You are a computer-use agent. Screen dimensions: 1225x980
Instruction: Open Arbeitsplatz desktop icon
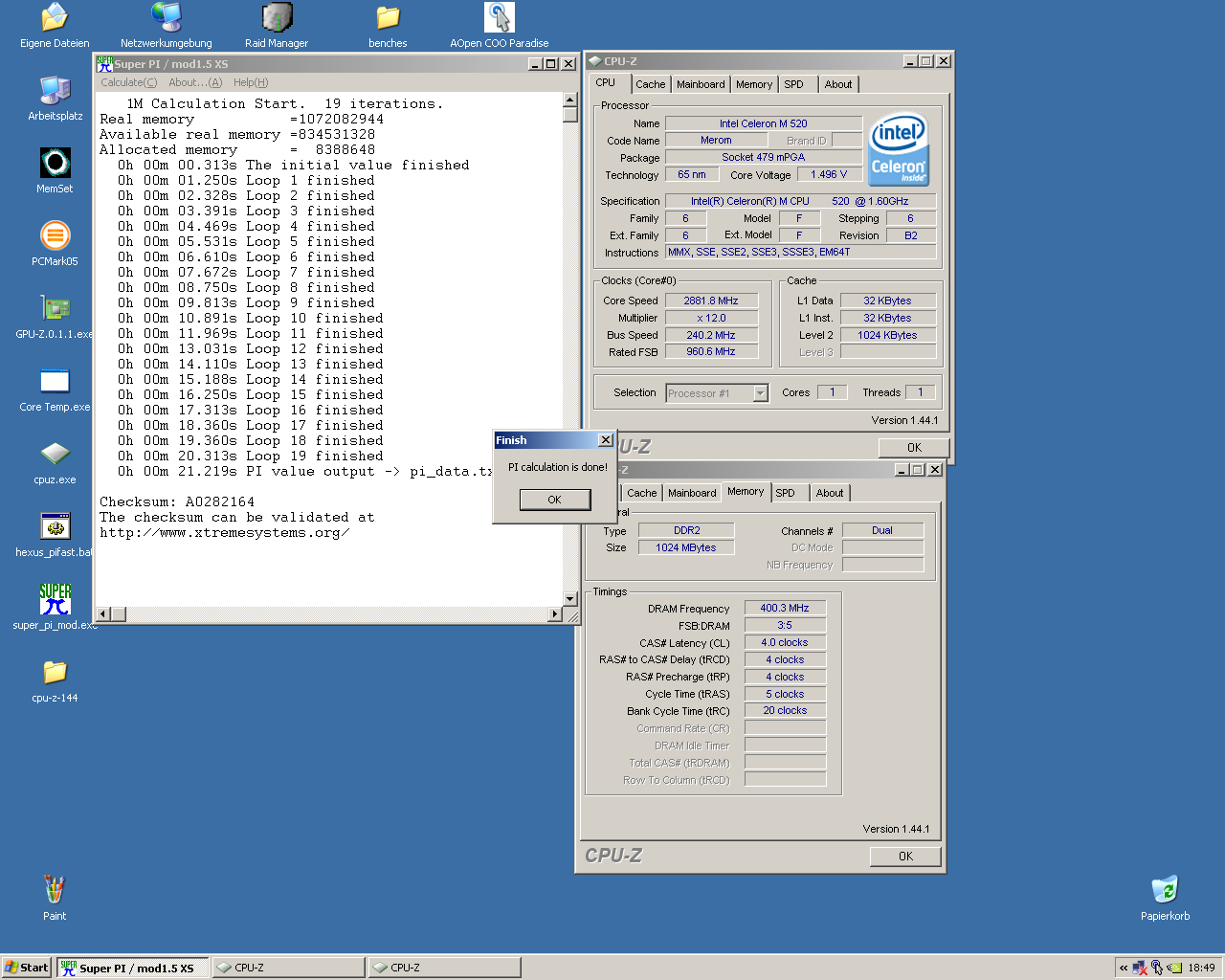(x=55, y=99)
